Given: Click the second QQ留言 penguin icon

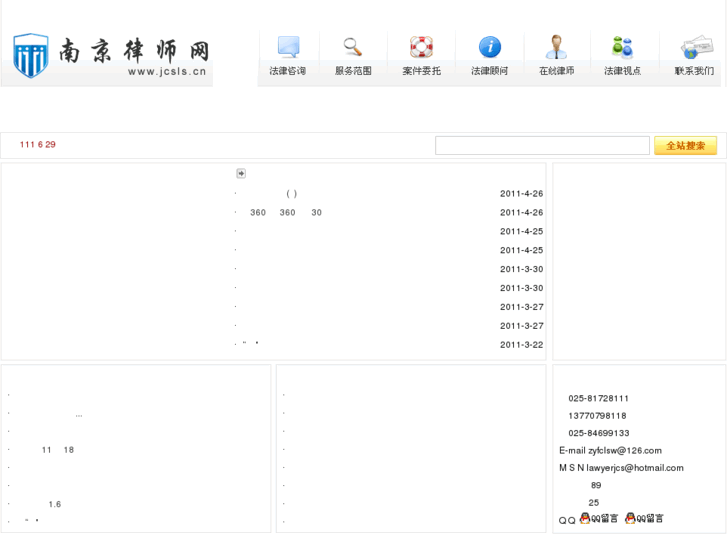Looking at the screenshot, I should [630, 518].
